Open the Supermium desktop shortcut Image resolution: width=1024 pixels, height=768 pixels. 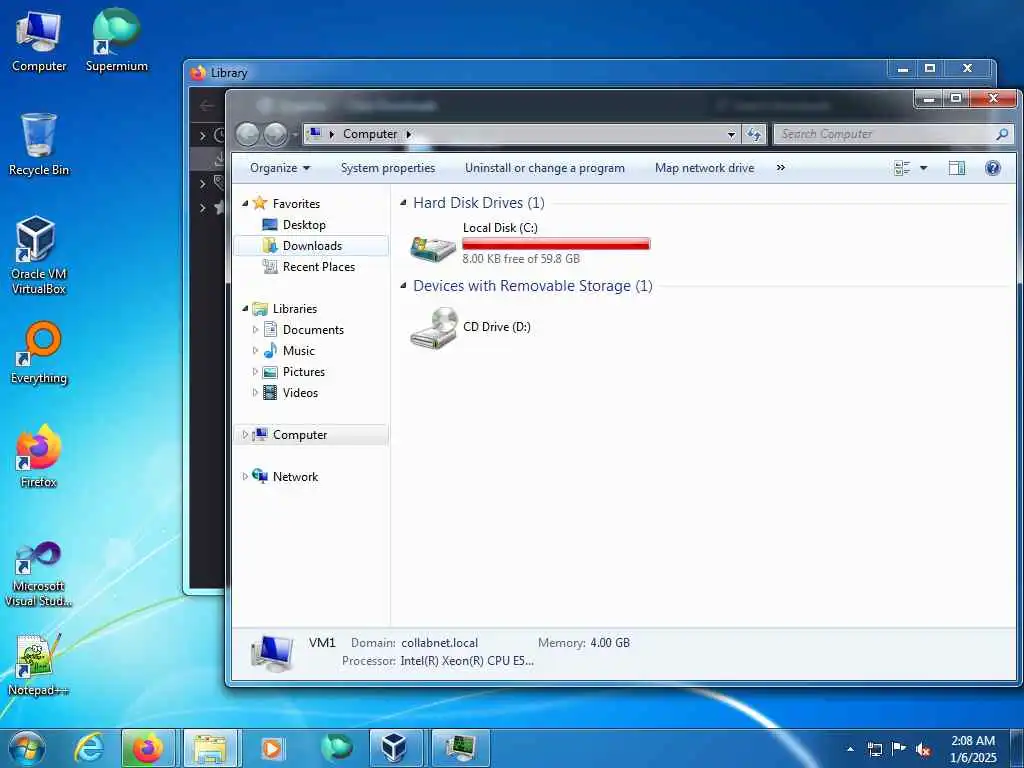pos(116,40)
